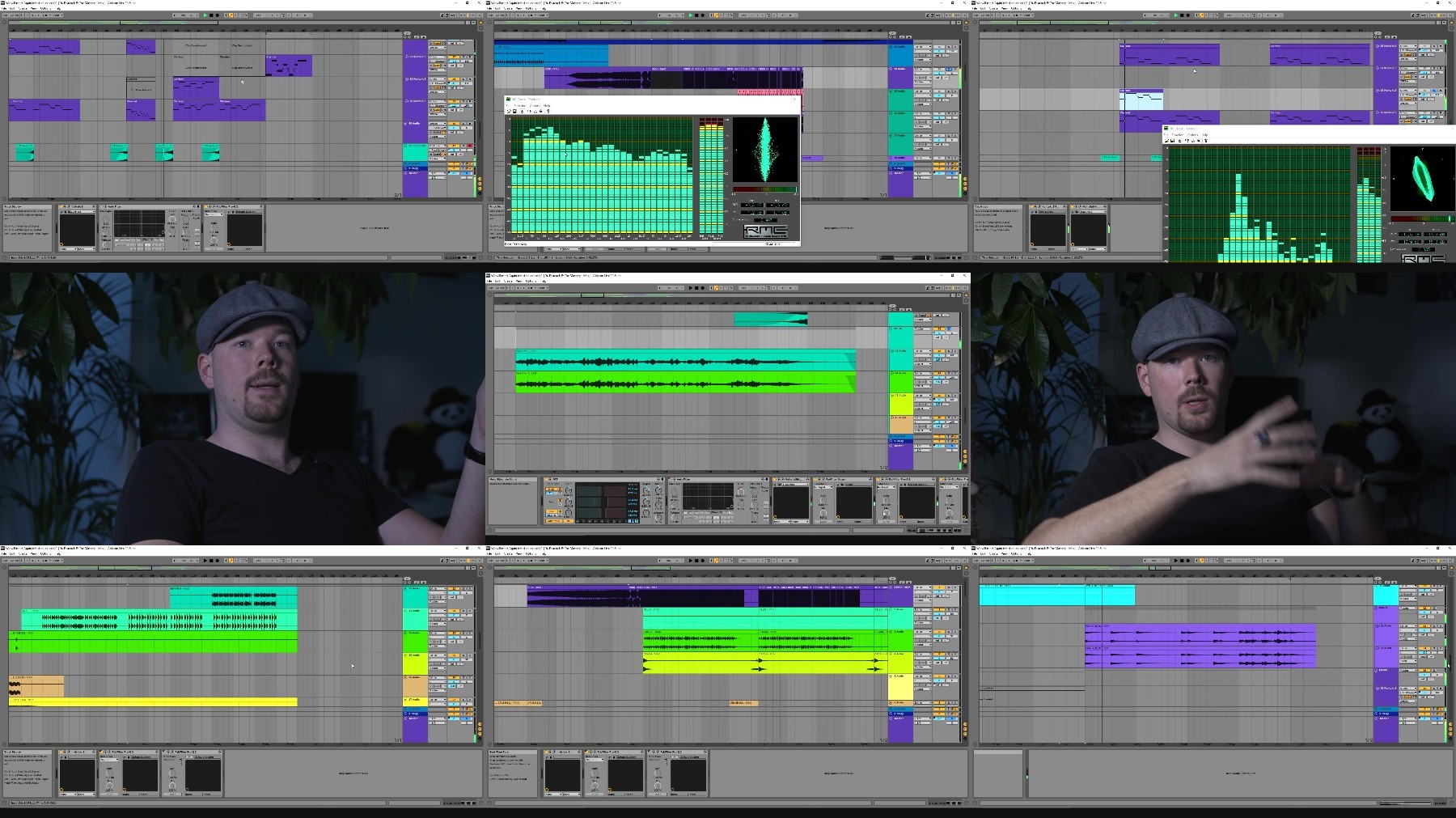1456x818 pixels.
Task: Click the tan track header in center frame
Action: coord(900,424)
